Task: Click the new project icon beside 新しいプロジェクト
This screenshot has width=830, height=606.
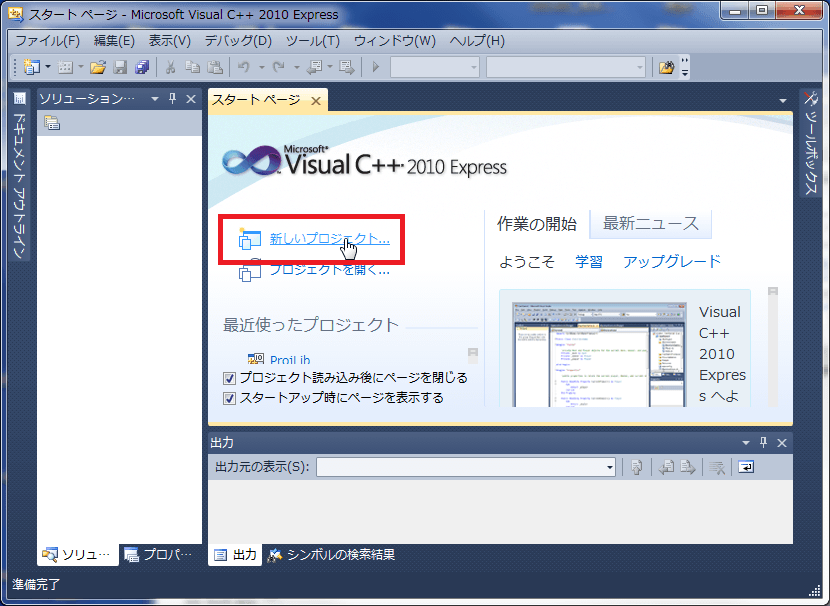Action: [250, 239]
